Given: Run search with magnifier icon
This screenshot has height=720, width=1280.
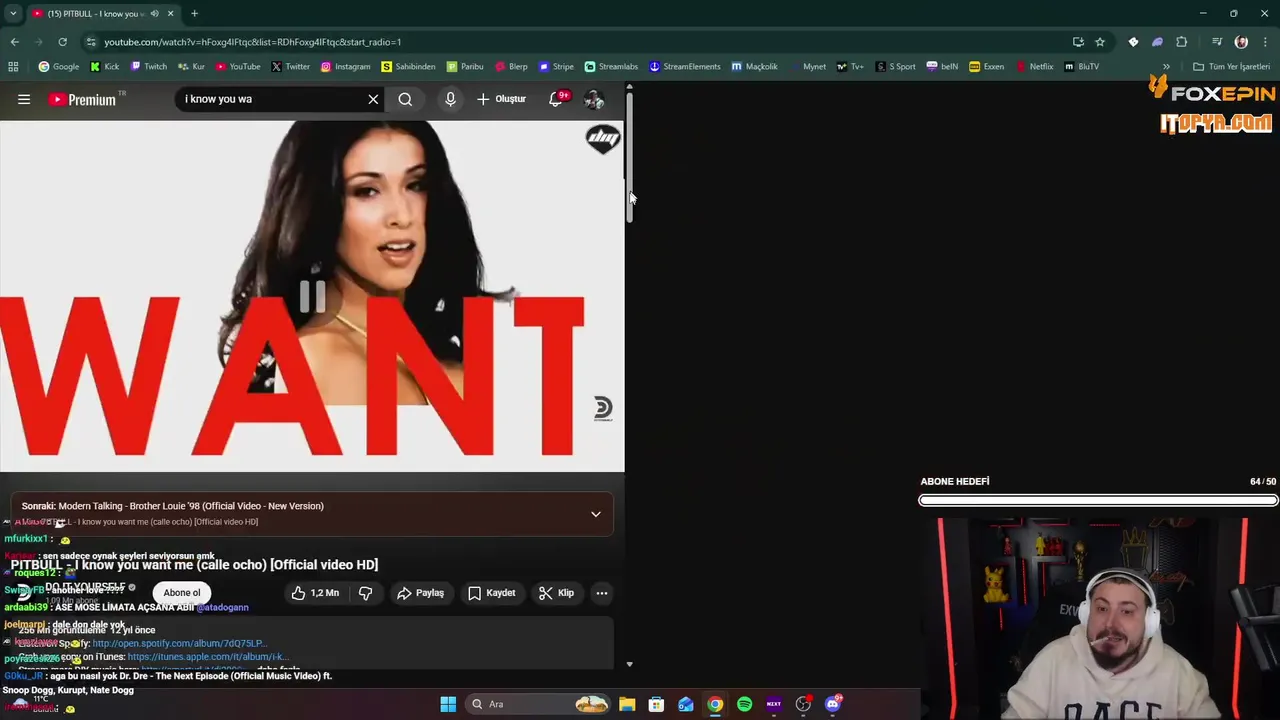Looking at the screenshot, I should (x=405, y=99).
